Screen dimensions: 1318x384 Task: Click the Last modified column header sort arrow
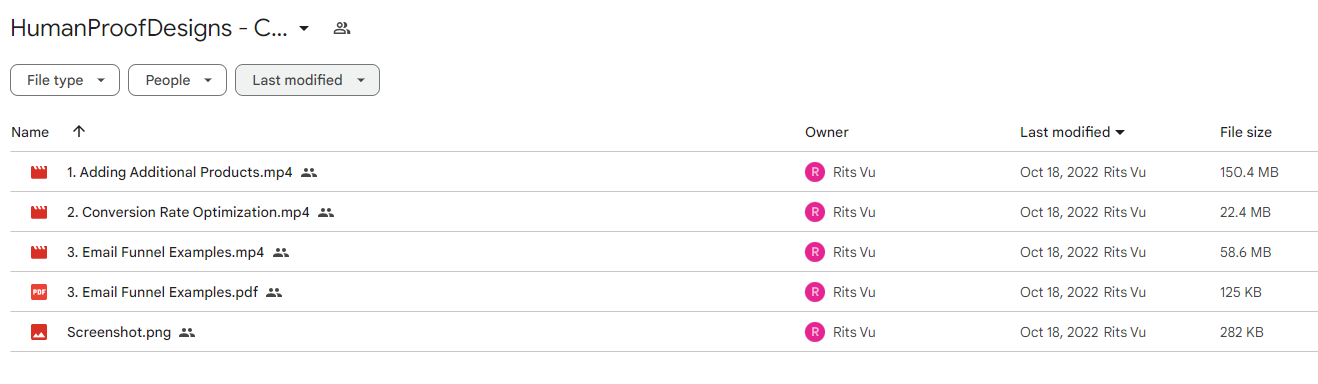pyautogui.click(x=1120, y=132)
